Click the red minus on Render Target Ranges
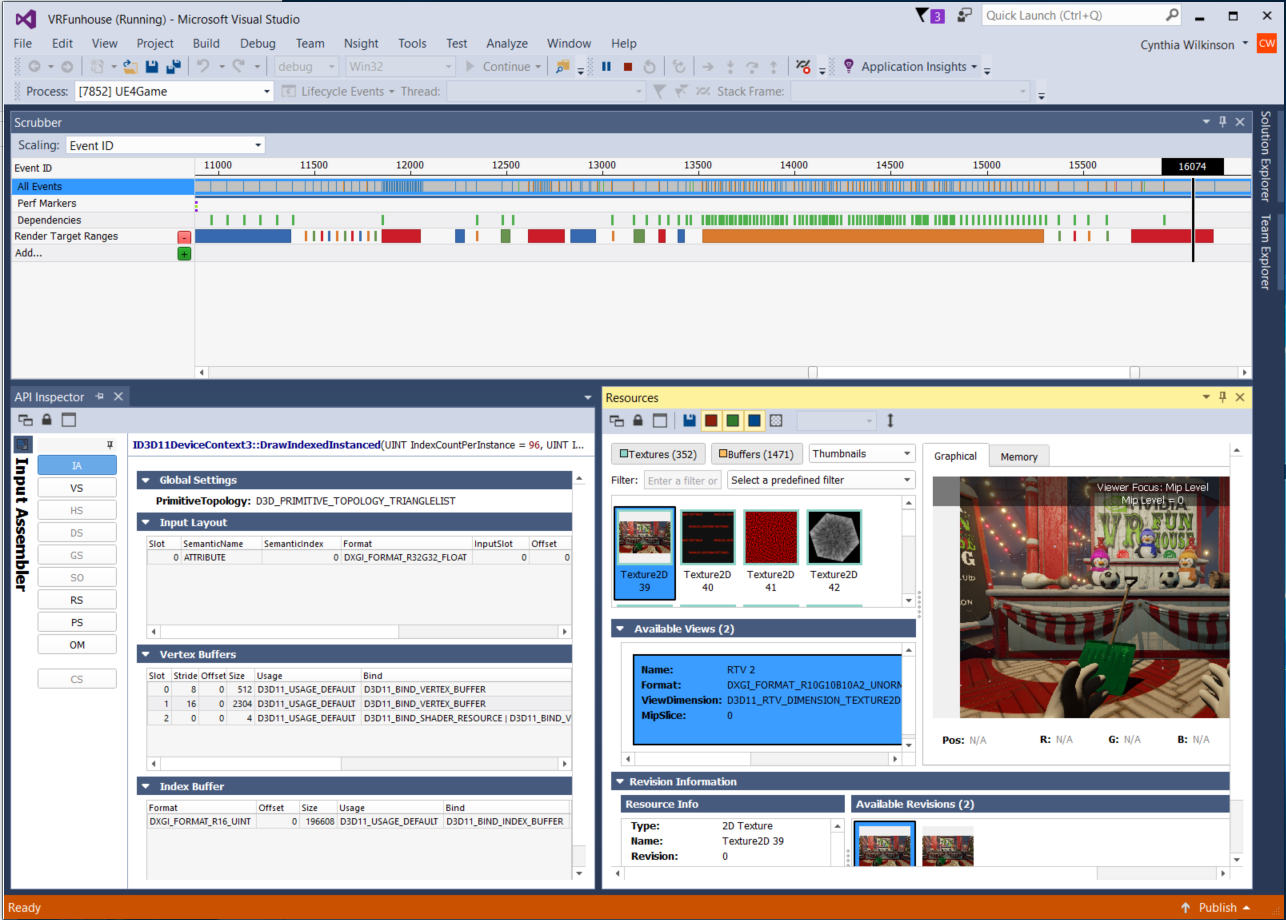 pos(184,237)
